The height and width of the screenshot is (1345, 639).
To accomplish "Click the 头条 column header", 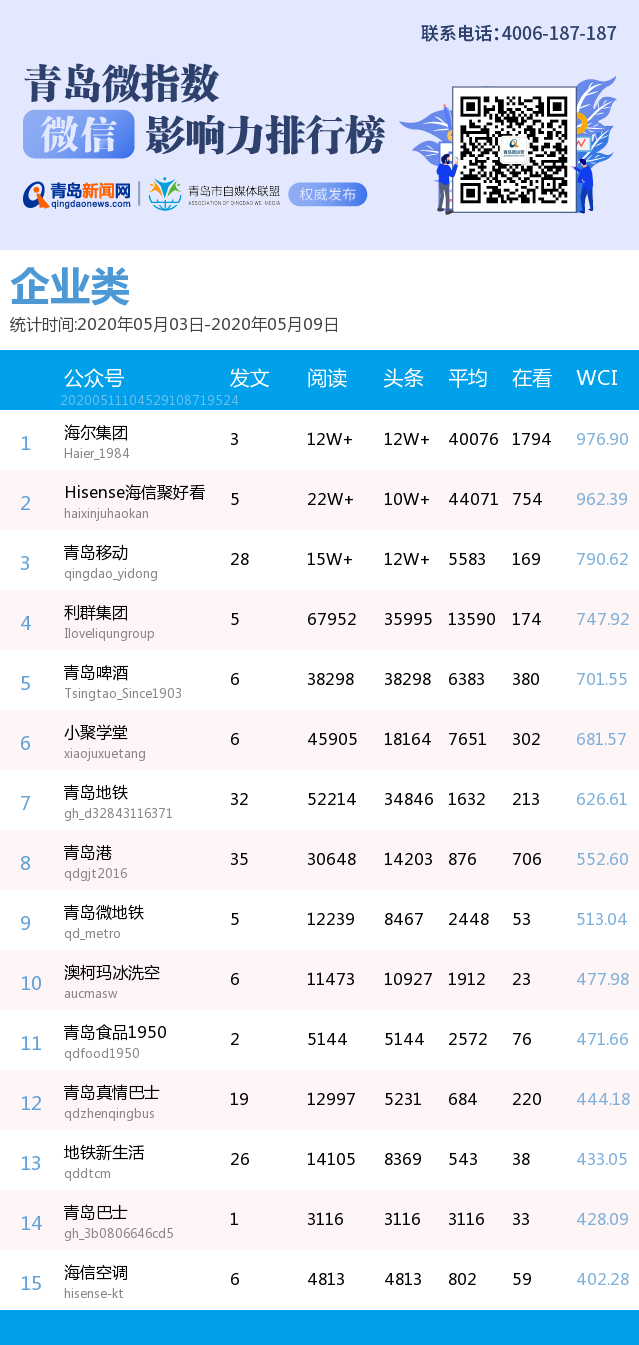I will [403, 378].
